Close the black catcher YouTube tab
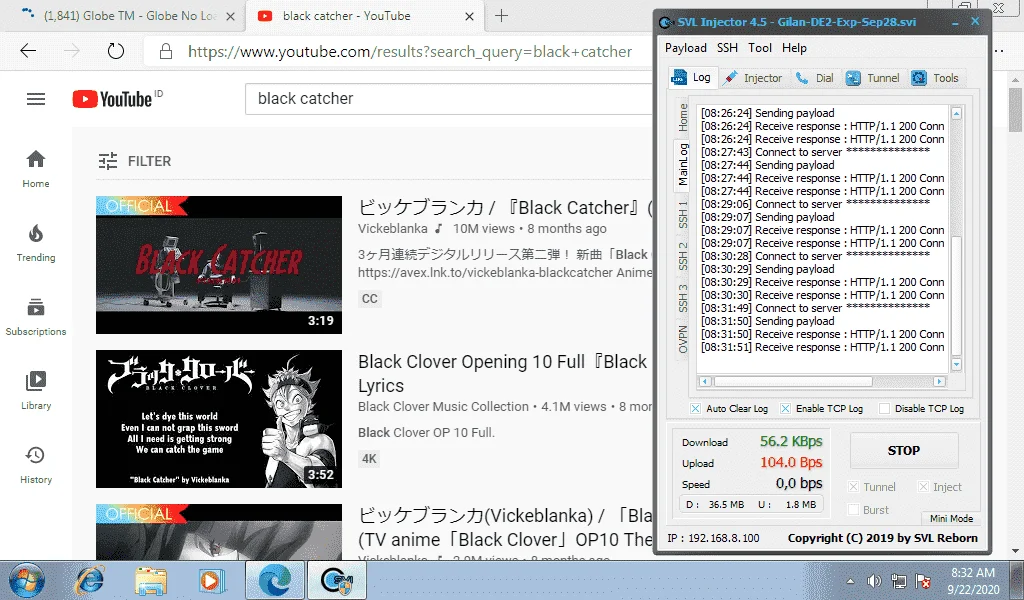This screenshot has width=1024, height=600. 470,16
